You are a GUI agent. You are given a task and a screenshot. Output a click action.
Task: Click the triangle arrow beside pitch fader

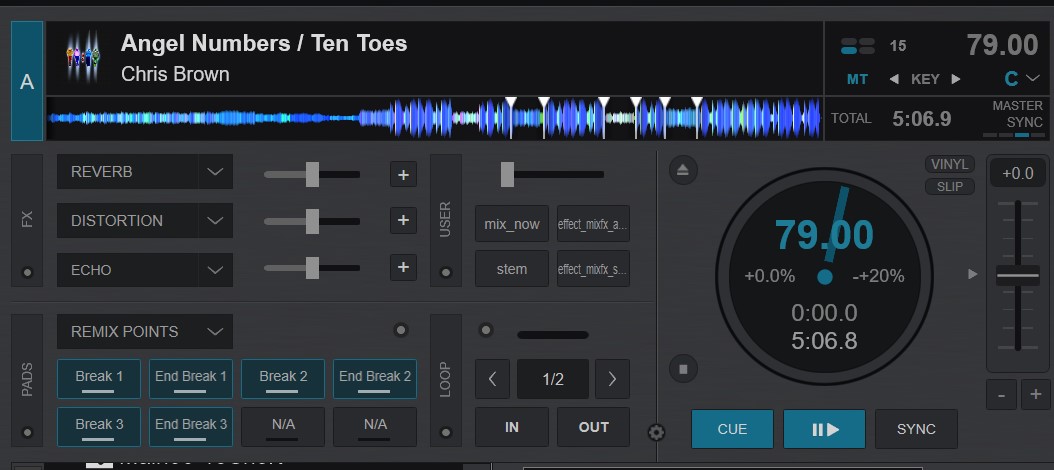click(972, 274)
